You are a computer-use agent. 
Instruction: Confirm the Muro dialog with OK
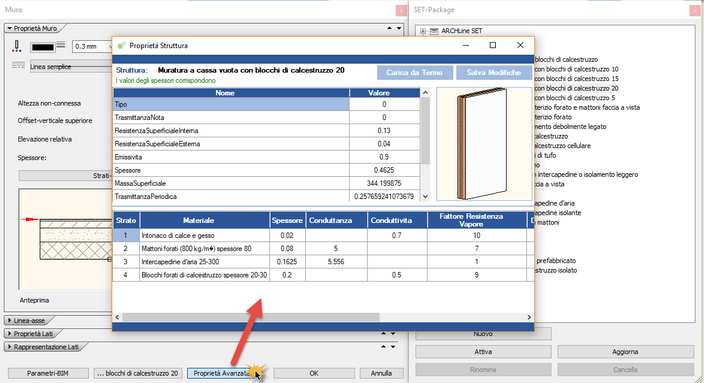314,373
